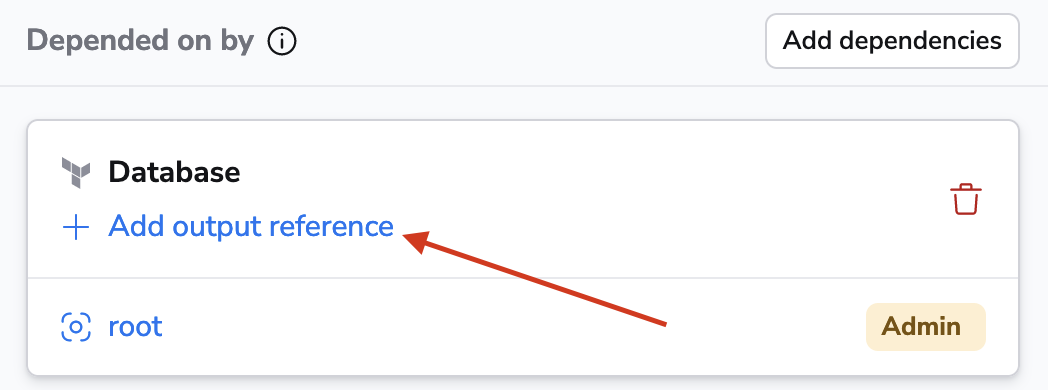Screen dimensions: 1048x390
Task: Click the info icon beside Depended on by
Action: point(281,42)
